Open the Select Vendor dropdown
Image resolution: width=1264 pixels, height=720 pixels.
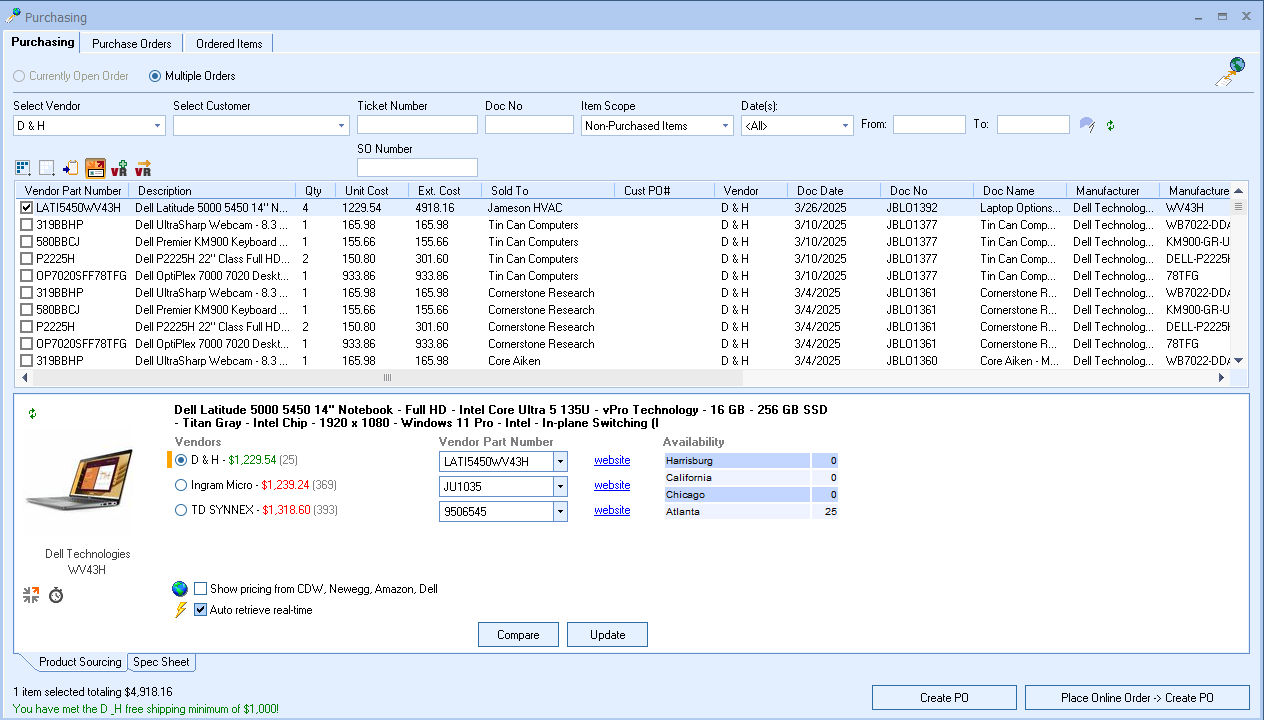pos(157,126)
